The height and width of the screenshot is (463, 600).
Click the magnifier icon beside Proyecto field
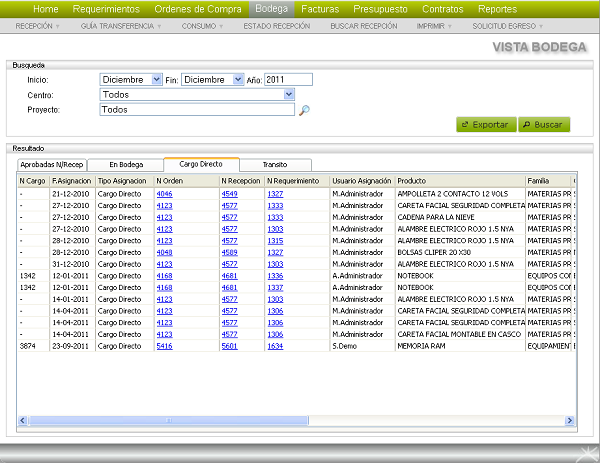[x=304, y=110]
